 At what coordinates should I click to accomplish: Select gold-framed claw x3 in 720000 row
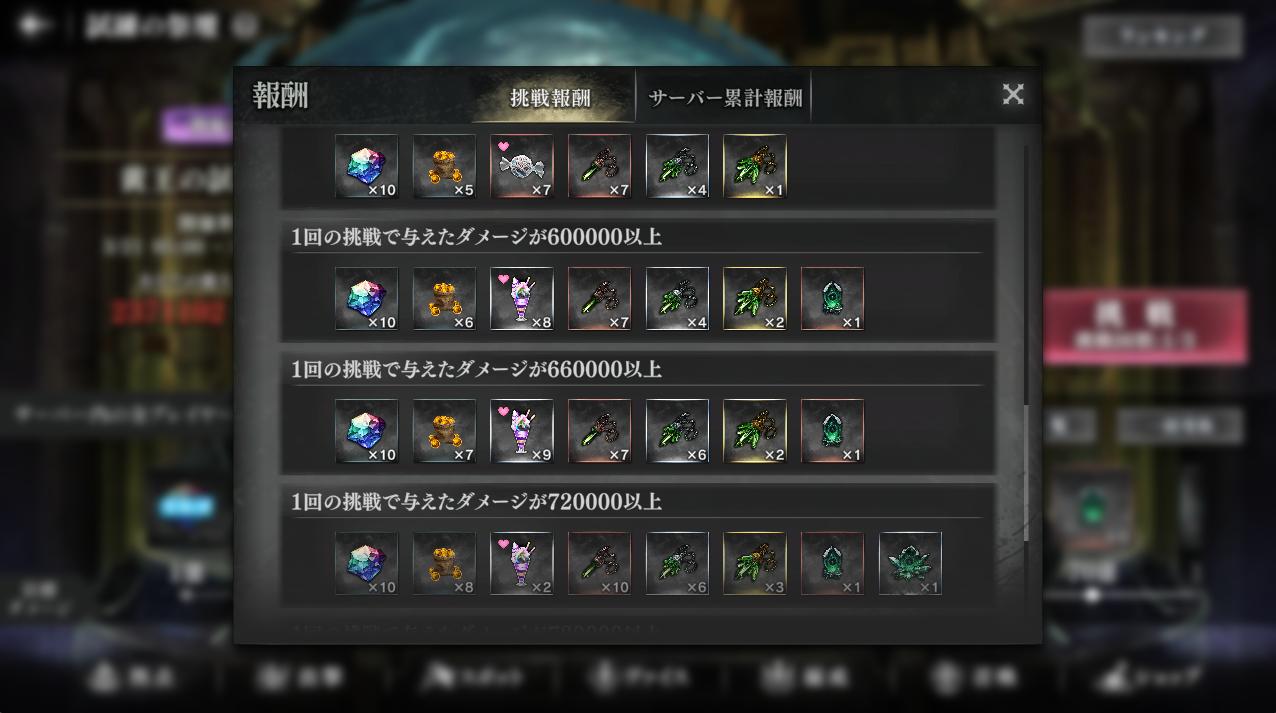(x=754, y=563)
